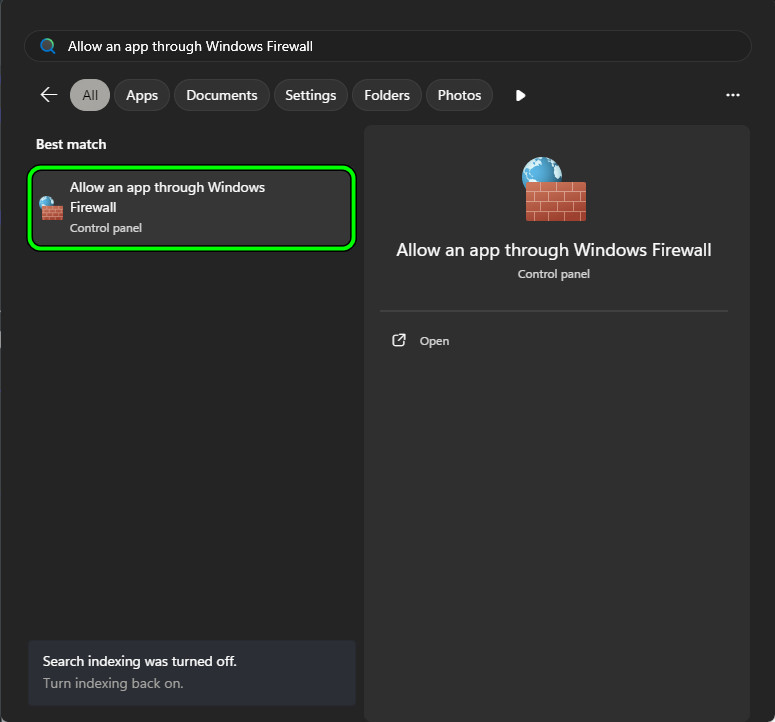Filter search by Photos
The height and width of the screenshot is (722, 775).
459,95
